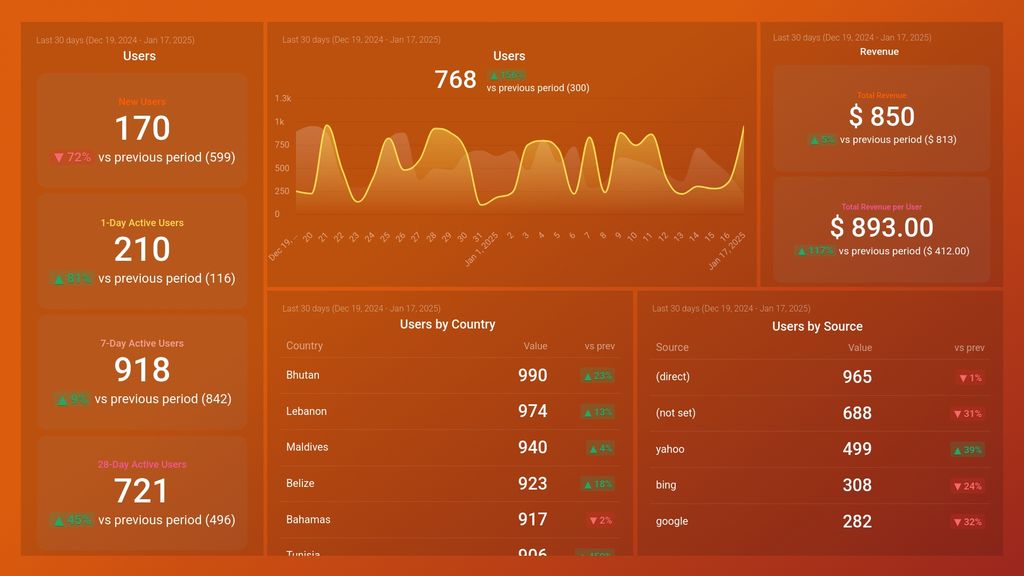Click 'vs previous period (842)' text
The width and height of the screenshot is (1024, 576).
[x=163, y=399]
